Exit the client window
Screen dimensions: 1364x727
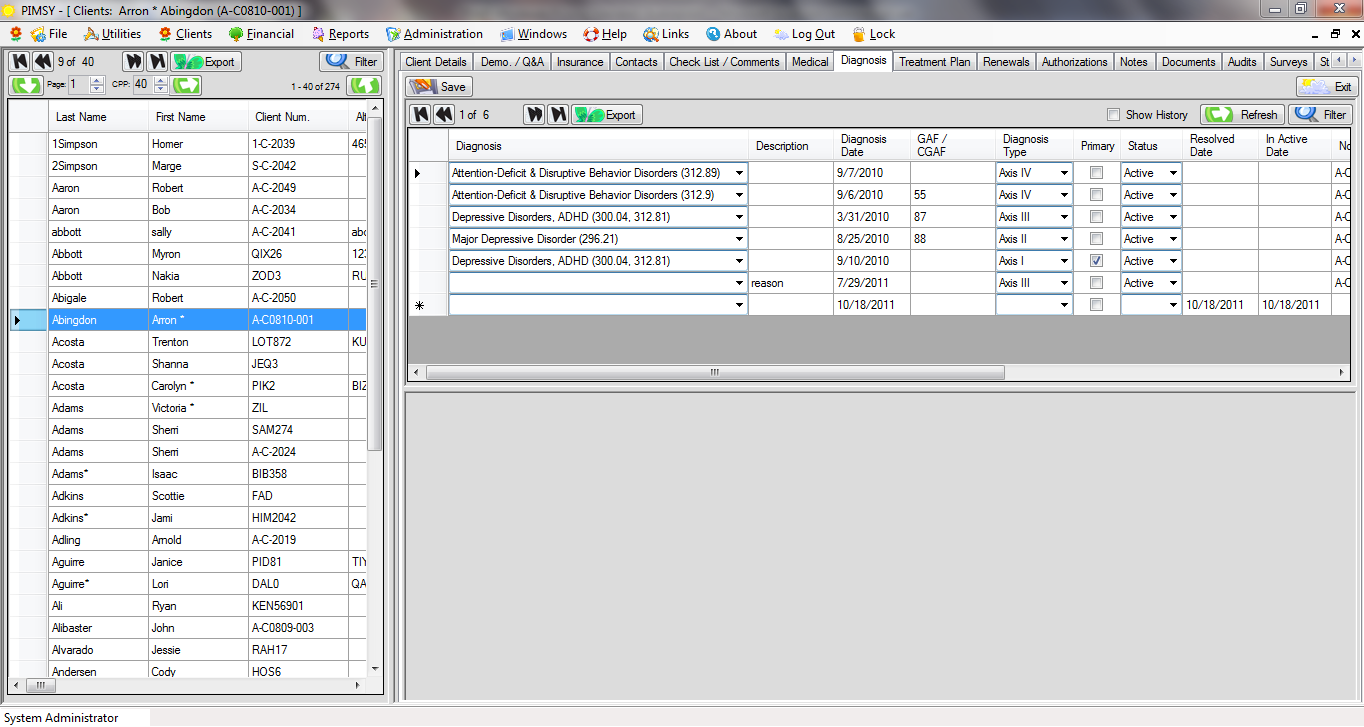(x=1327, y=86)
